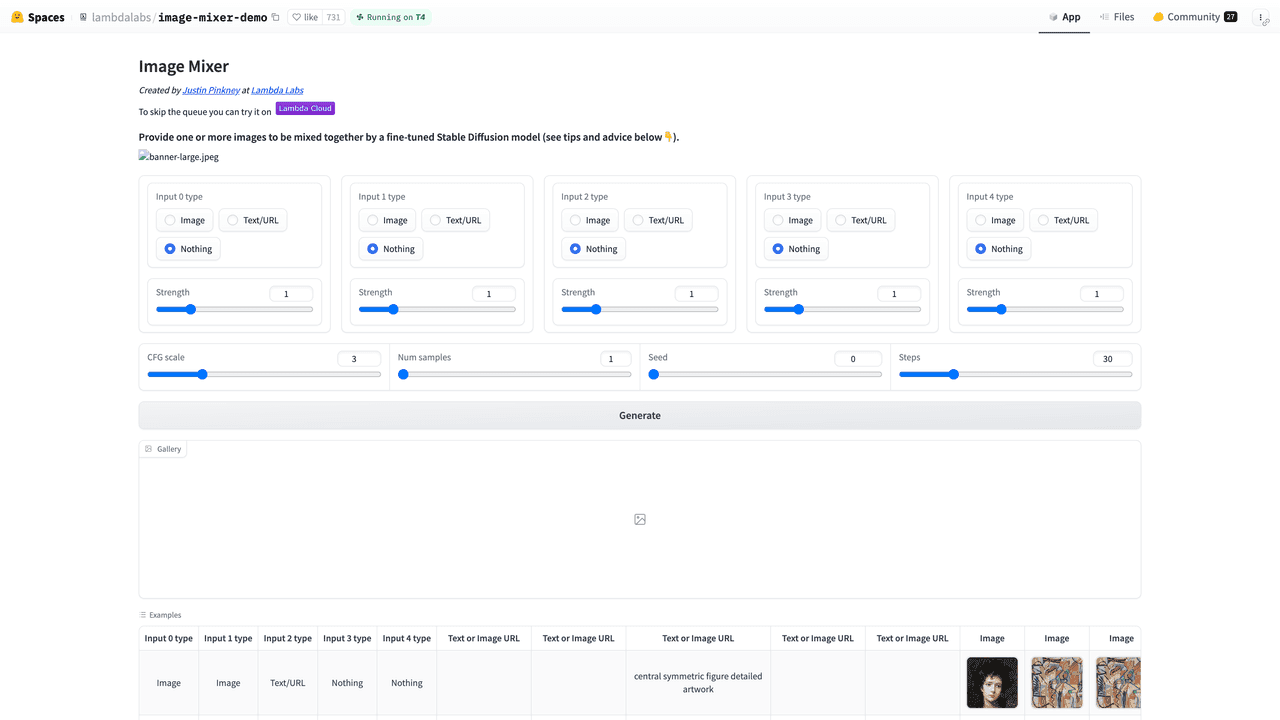Click the Input 4 Strength slider

coord(1045,309)
